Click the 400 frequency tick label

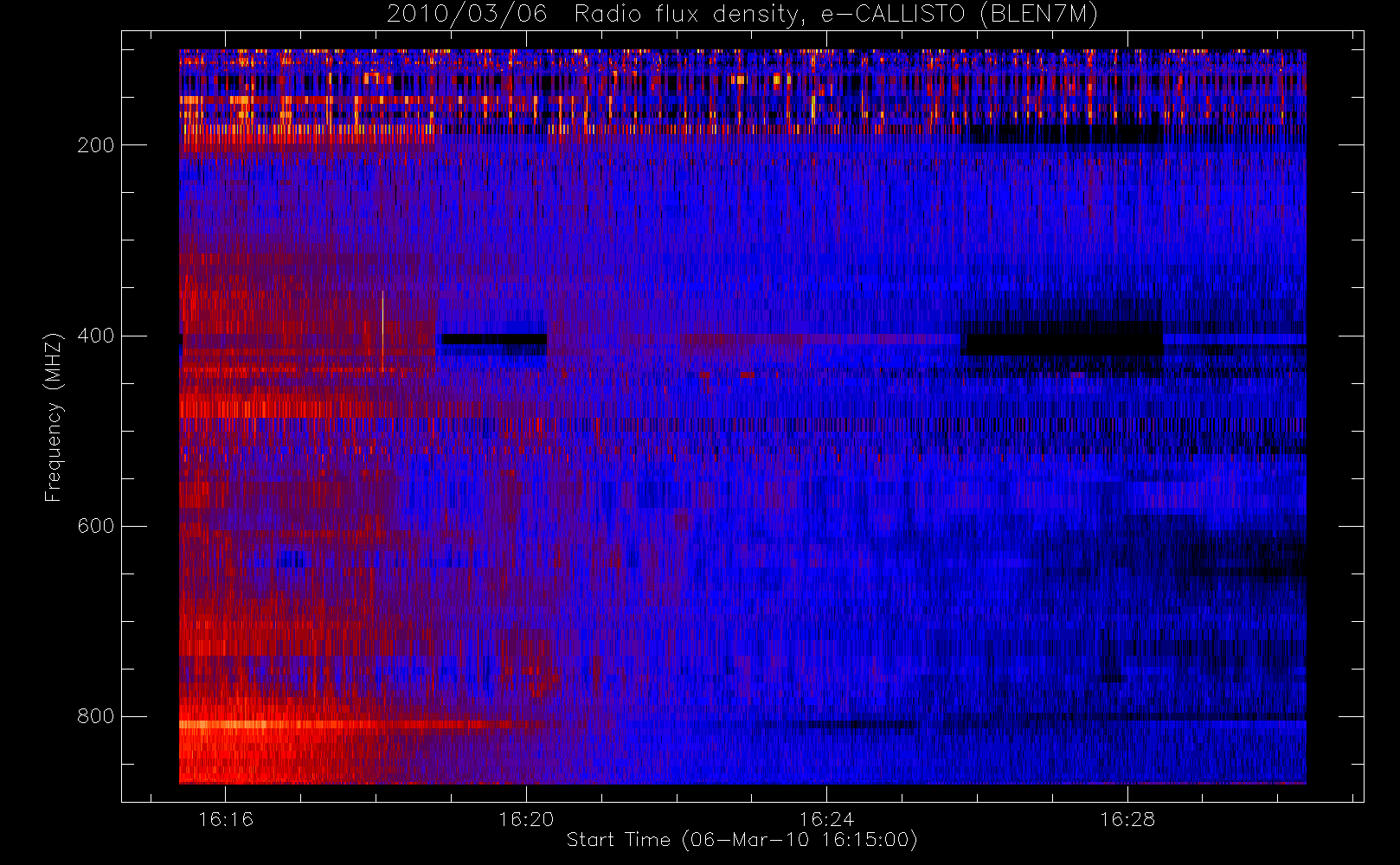(x=95, y=336)
